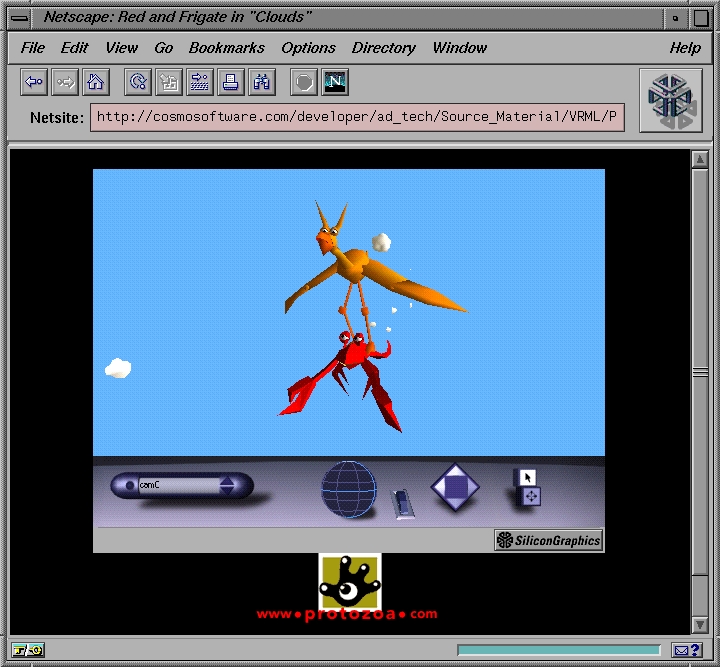Image resolution: width=720 pixels, height=667 pixels.
Task: Open the Options menu
Action: (308, 48)
